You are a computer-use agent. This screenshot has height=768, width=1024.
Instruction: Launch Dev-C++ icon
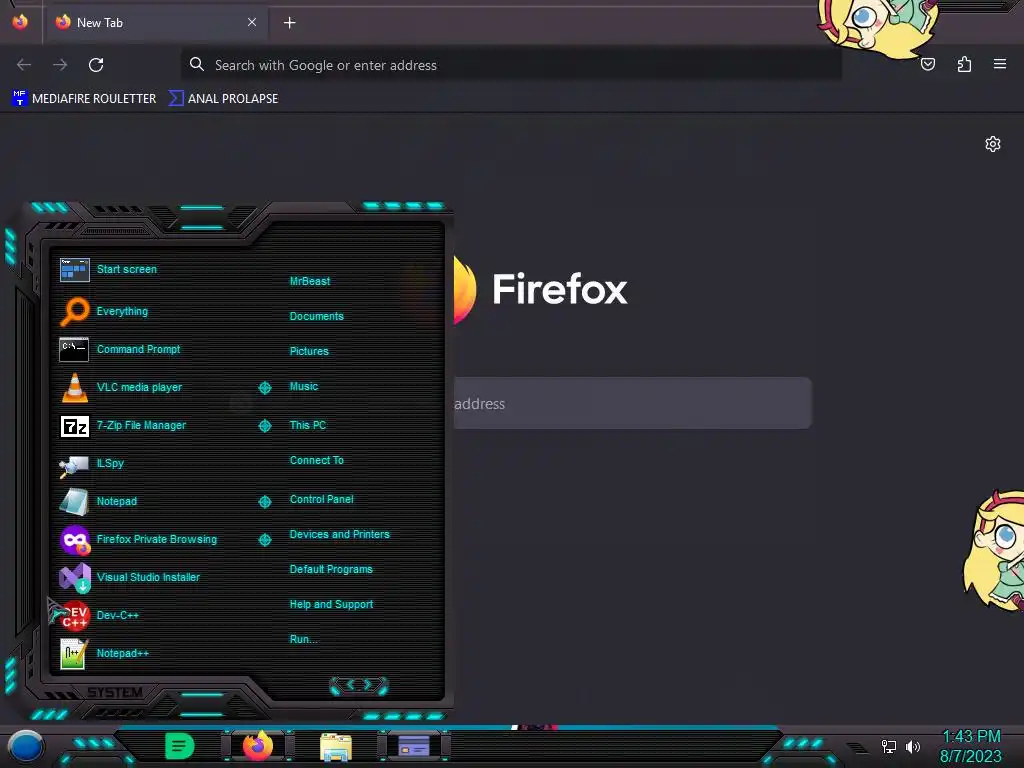click(x=74, y=615)
